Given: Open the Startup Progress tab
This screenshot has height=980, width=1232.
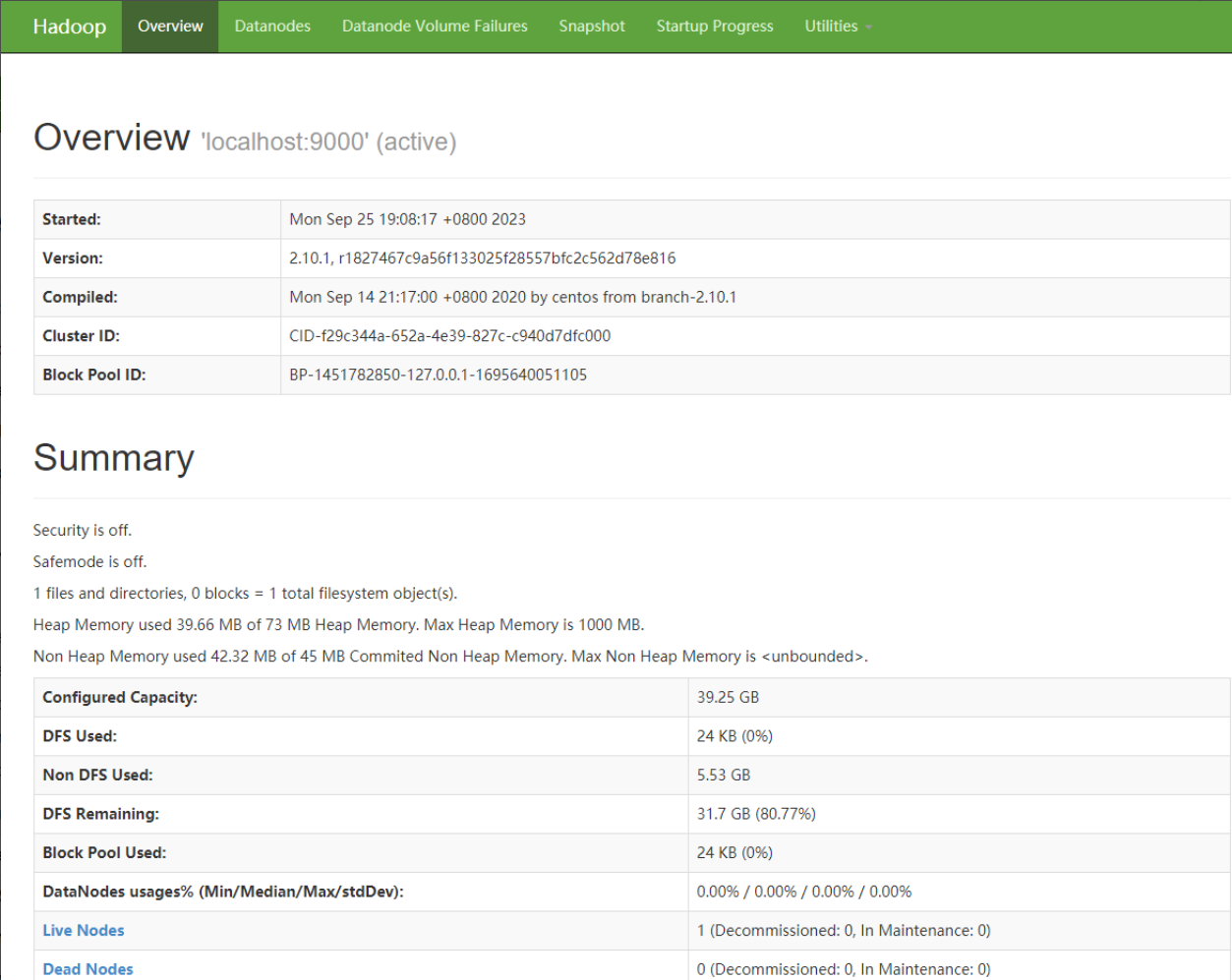Looking at the screenshot, I should [715, 27].
